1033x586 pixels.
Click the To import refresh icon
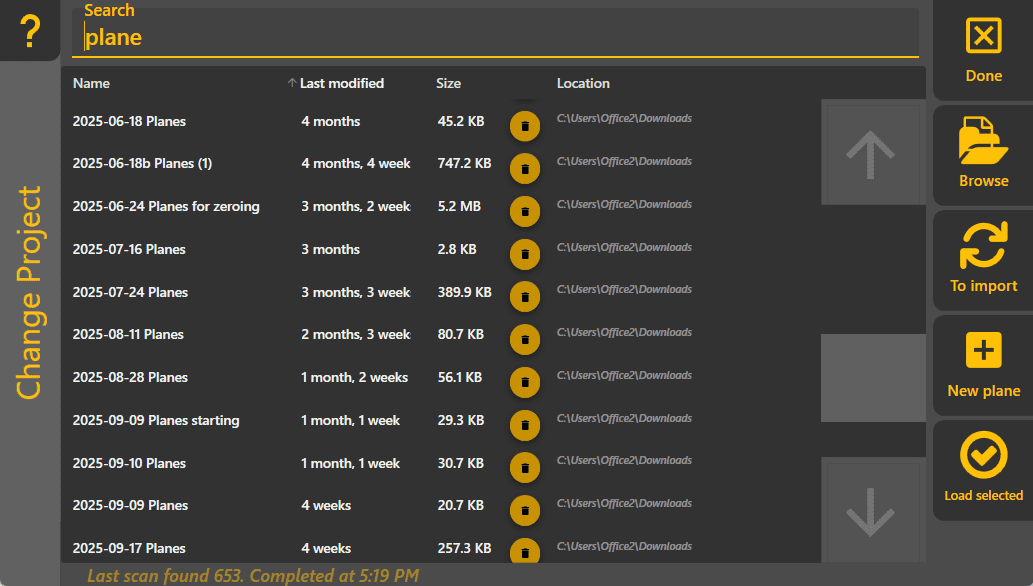[x=983, y=258]
